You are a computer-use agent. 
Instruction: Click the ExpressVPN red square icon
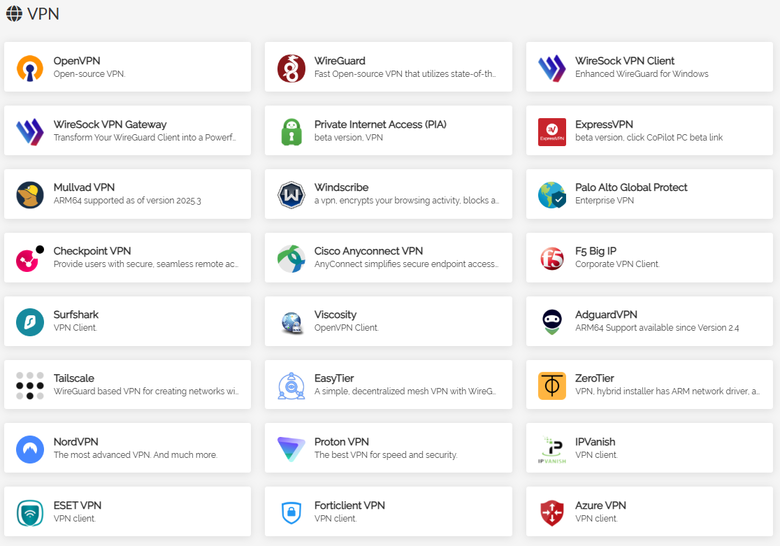[552, 132]
